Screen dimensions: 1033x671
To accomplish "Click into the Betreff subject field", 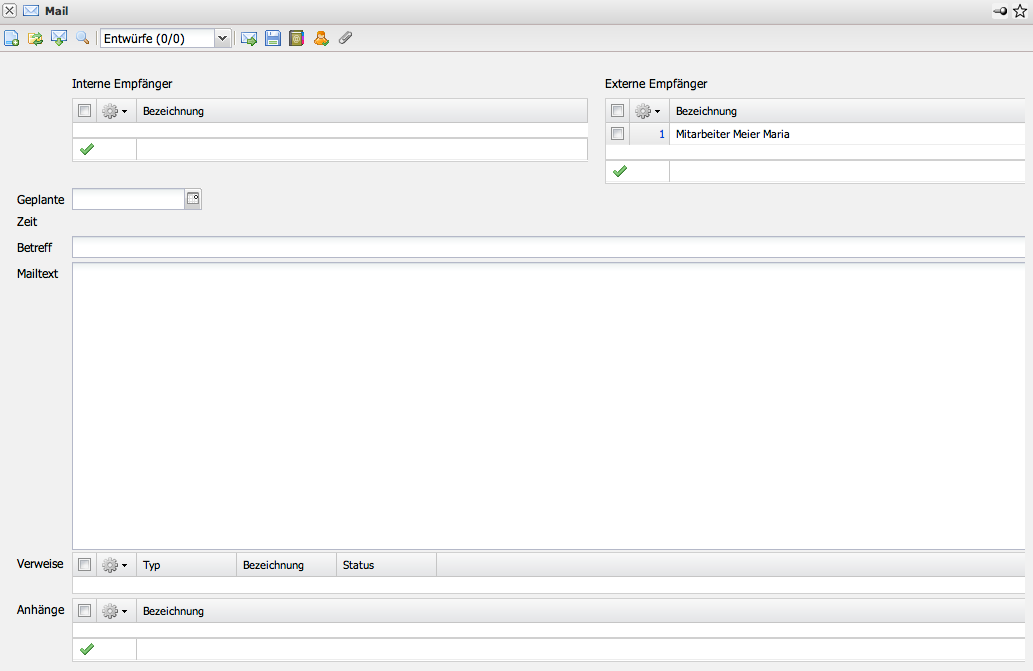I will (548, 247).
